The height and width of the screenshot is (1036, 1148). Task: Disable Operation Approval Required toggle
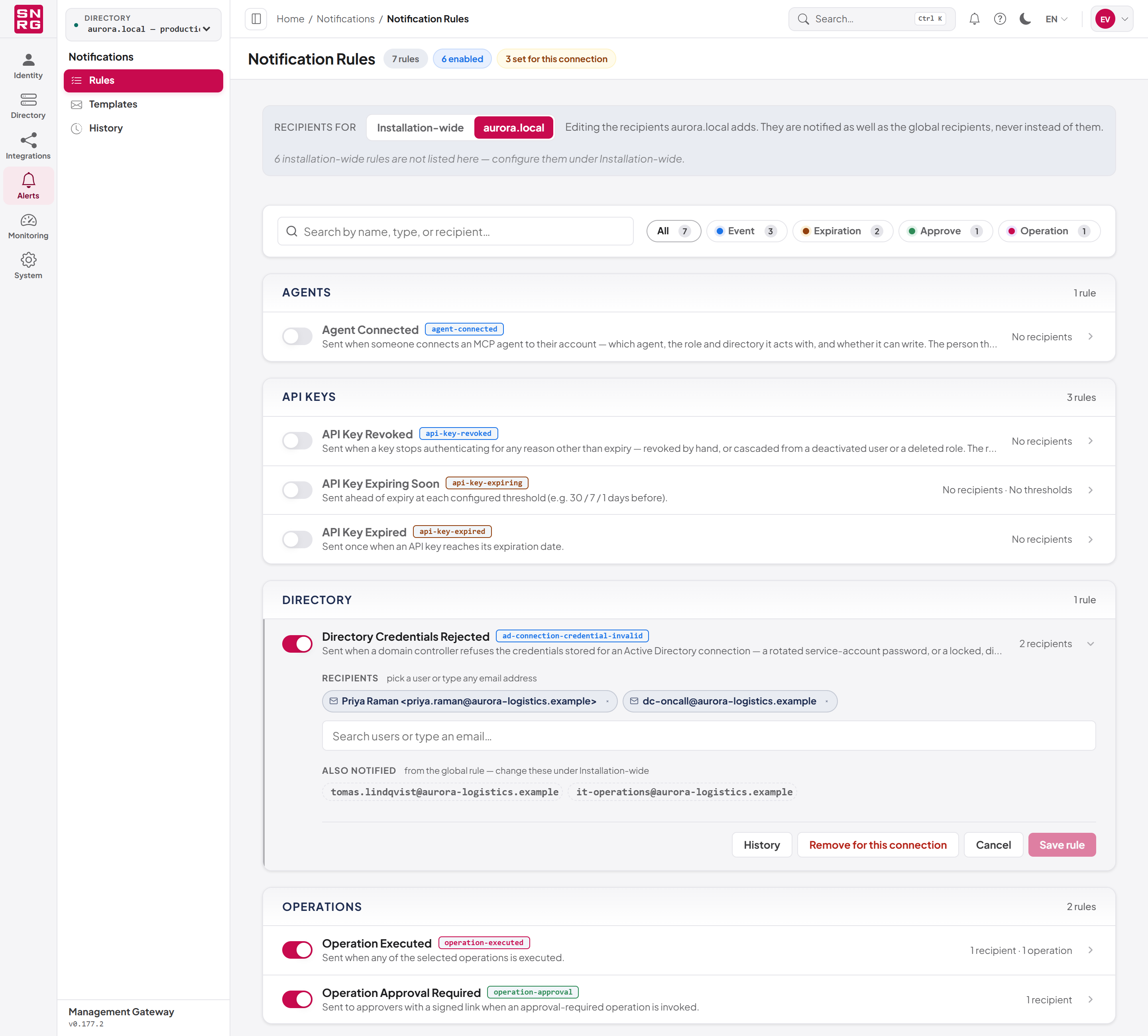(x=297, y=1000)
